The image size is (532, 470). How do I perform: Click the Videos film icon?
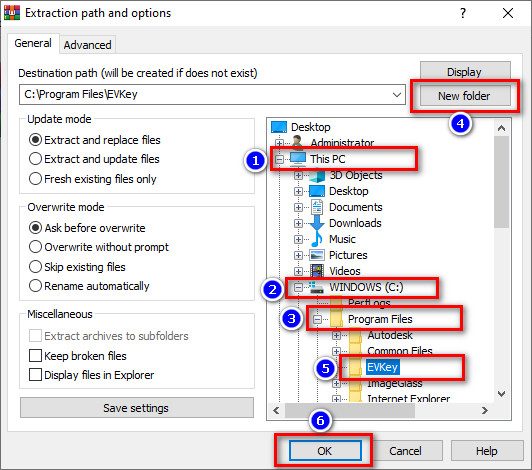(317, 271)
